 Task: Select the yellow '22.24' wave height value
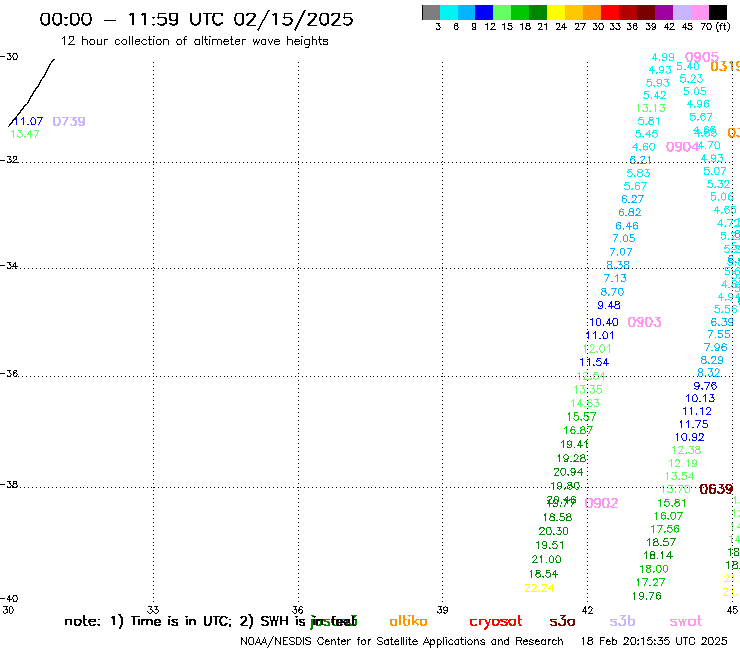539,588
